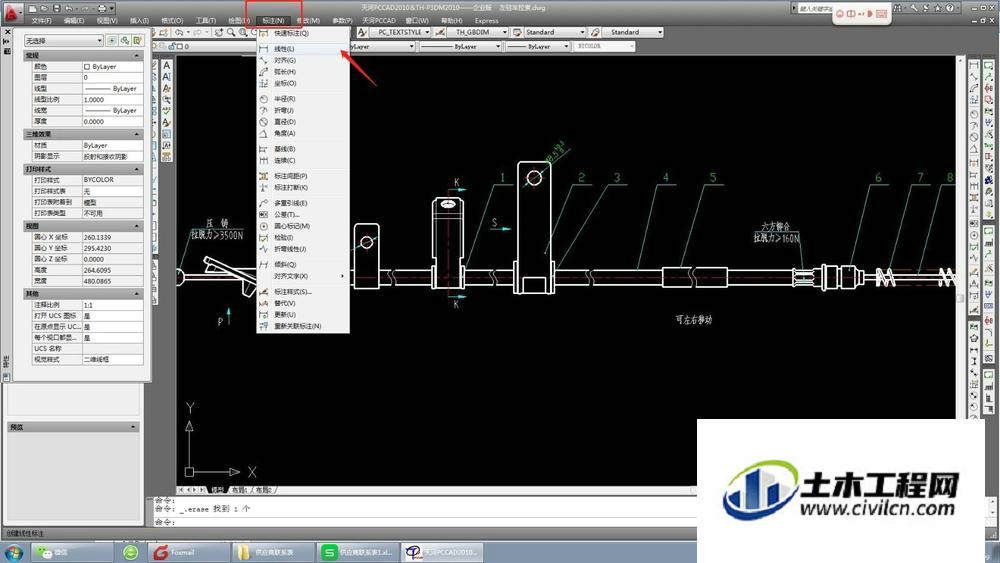The height and width of the screenshot is (563, 1000).
Task: Choose 对齐(G) aligned dimension menu item
Action: click(x=303, y=60)
